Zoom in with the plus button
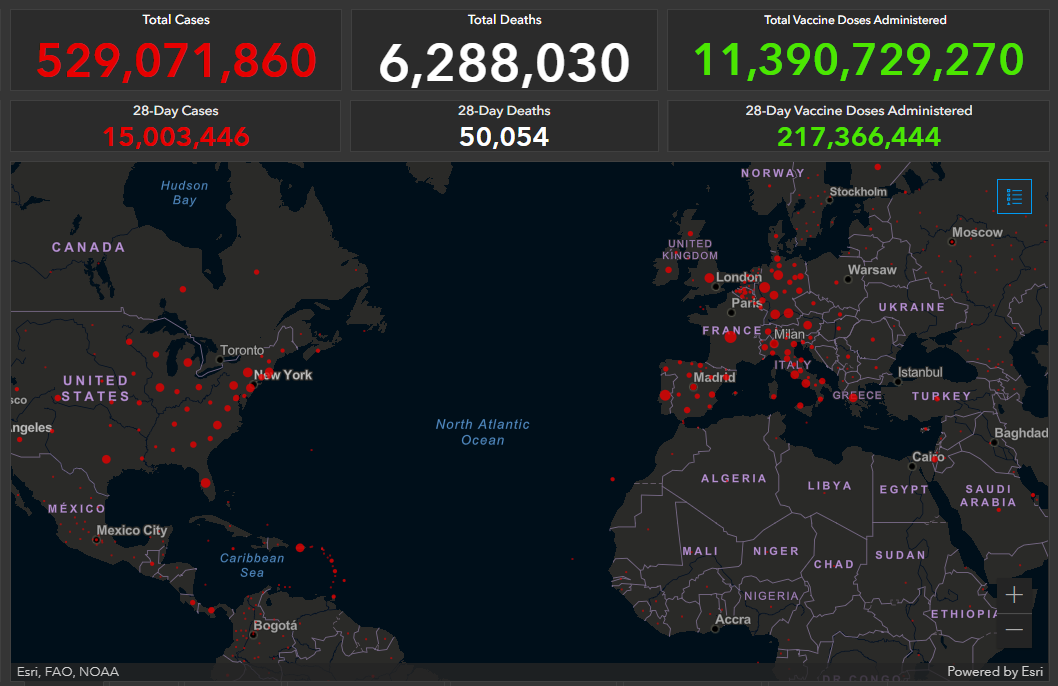This screenshot has width=1058, height=686. click(1014, 594)
